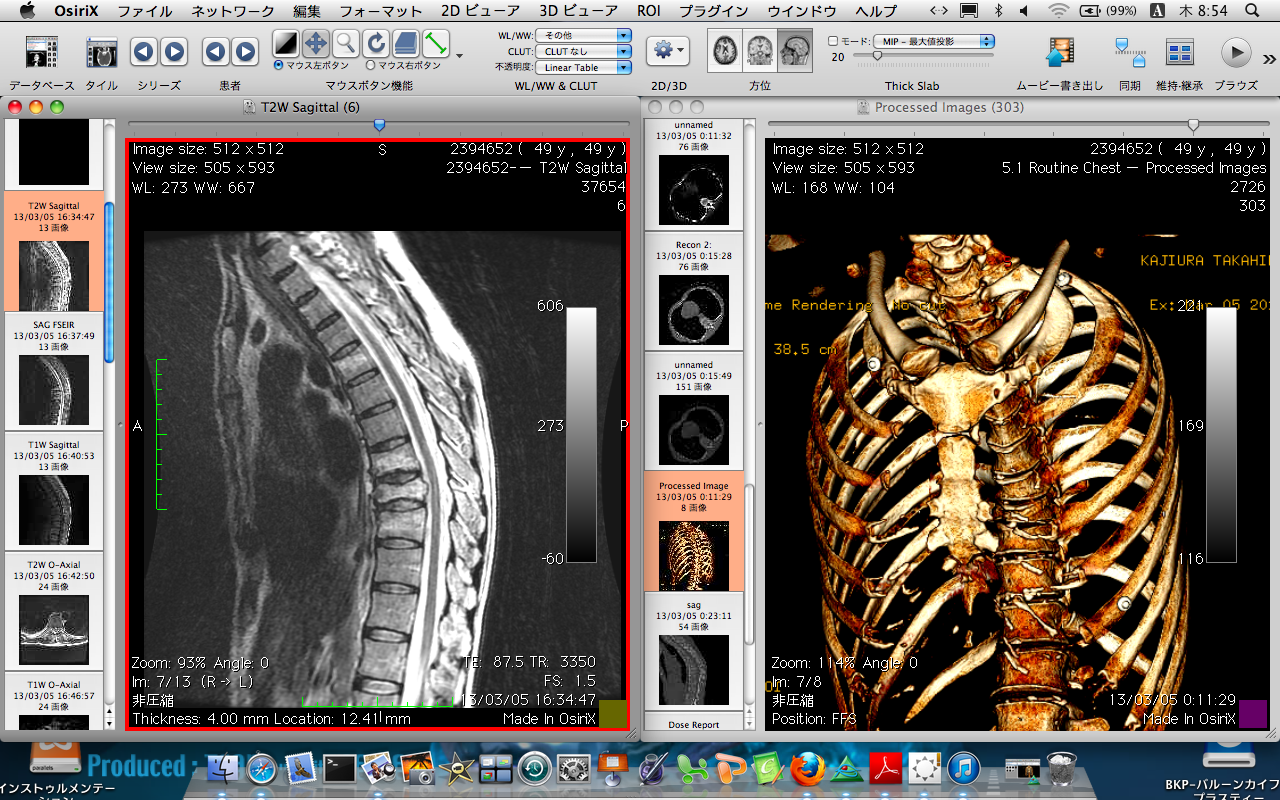The image size is (1280, 800).
Task: Open the プラグイン menu
Action: 715,11
